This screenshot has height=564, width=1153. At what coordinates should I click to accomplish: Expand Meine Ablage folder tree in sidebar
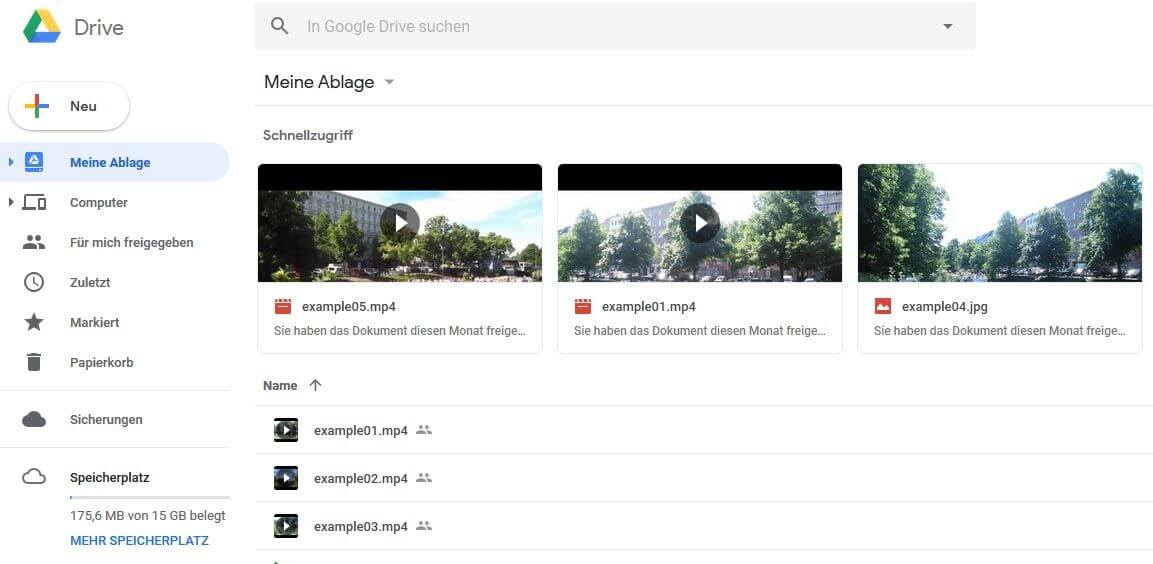point(11,162)
